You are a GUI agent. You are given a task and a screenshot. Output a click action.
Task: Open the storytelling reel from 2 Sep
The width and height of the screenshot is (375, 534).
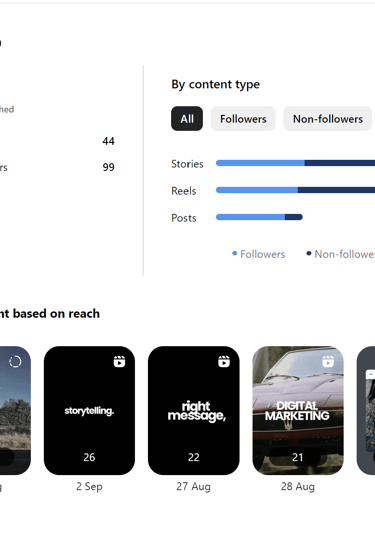(89, 410)
